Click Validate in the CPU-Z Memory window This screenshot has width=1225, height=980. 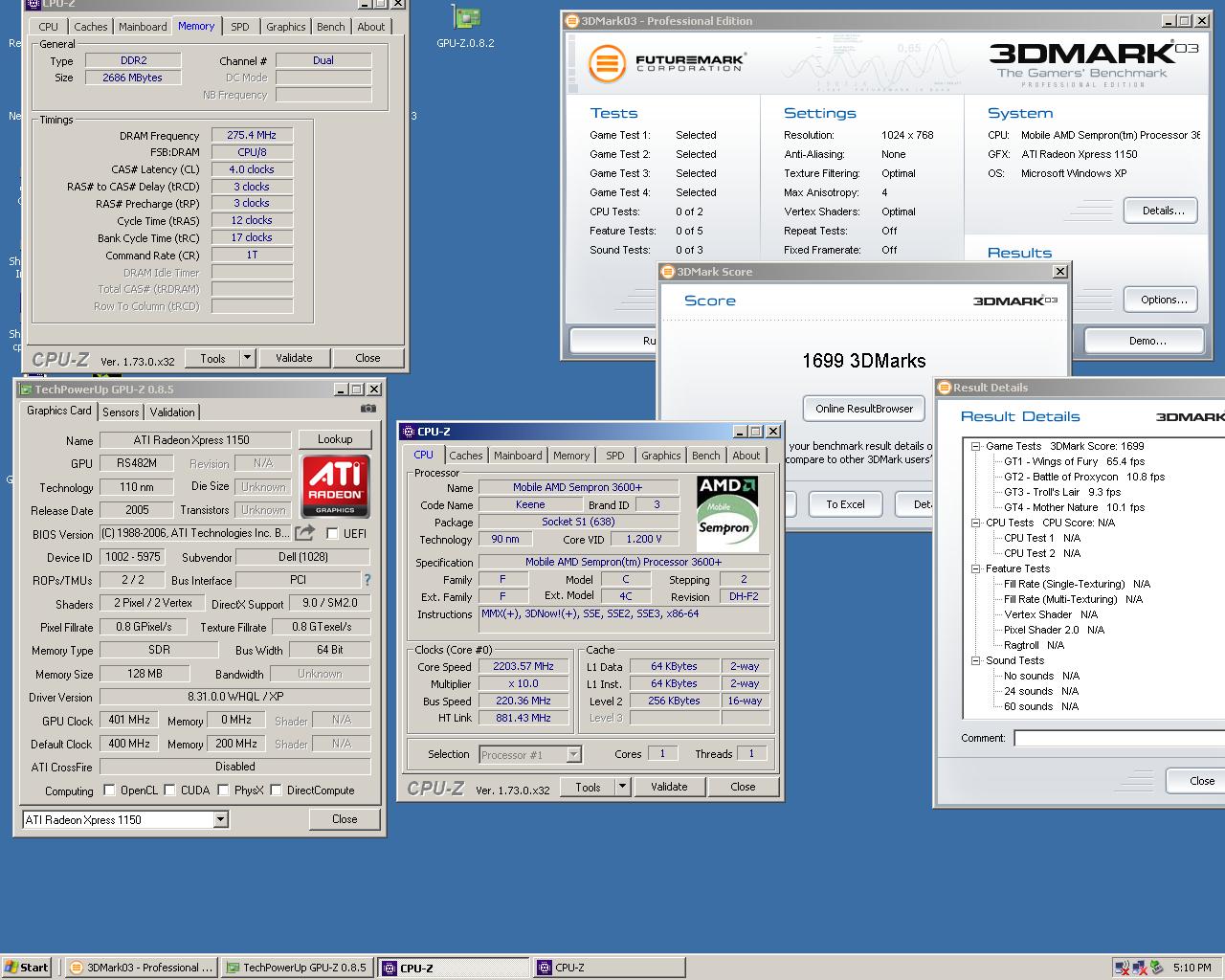coord(294,358)
